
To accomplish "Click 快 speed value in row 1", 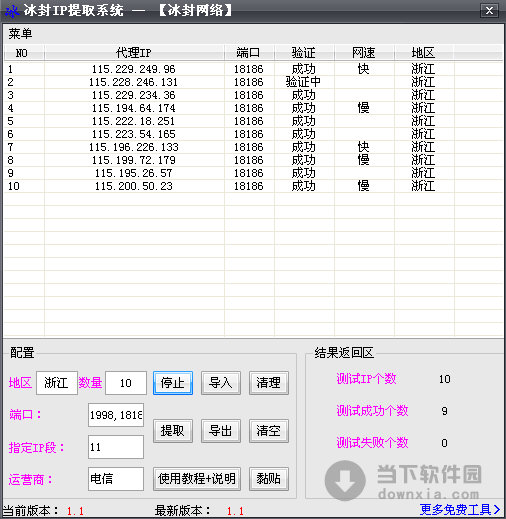I will [x=363, y=69].
